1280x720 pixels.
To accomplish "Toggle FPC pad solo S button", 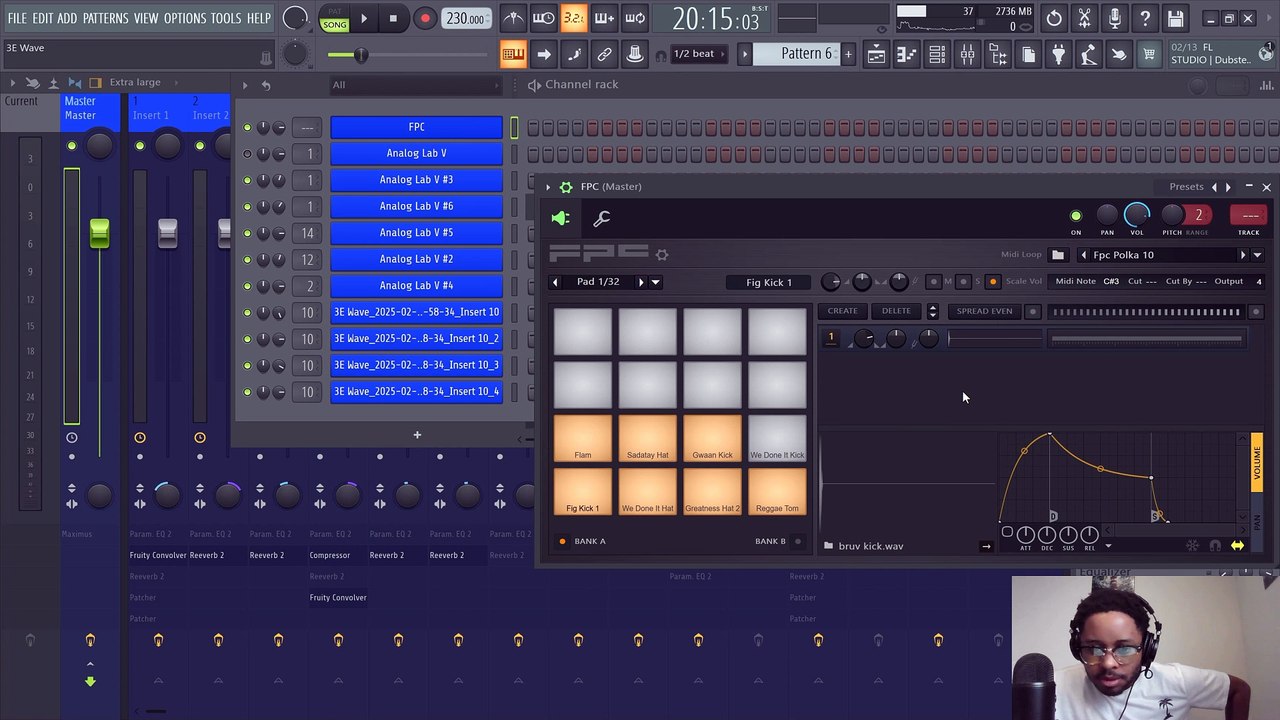I will tap(963, 282).
